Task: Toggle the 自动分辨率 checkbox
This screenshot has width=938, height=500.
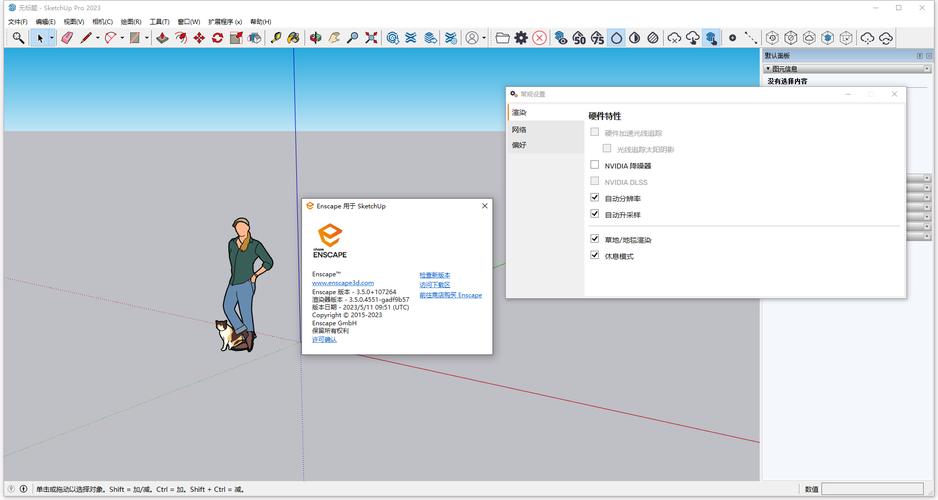Action: [595, 197]
